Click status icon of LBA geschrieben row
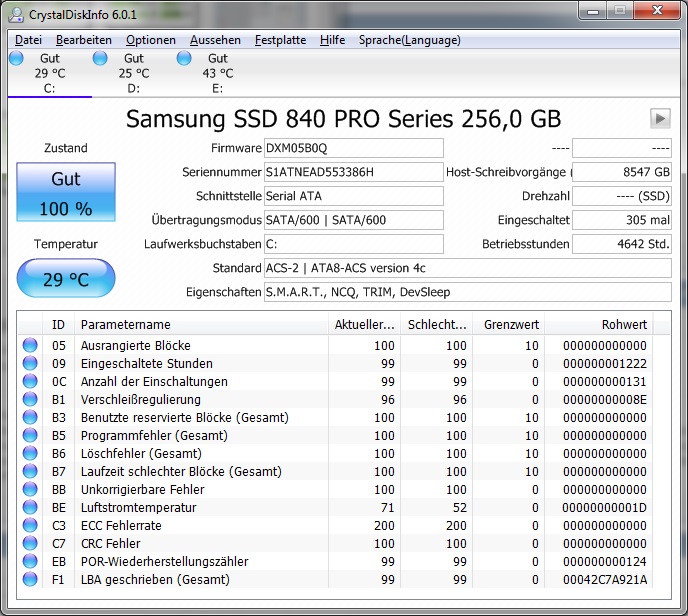 30,579
